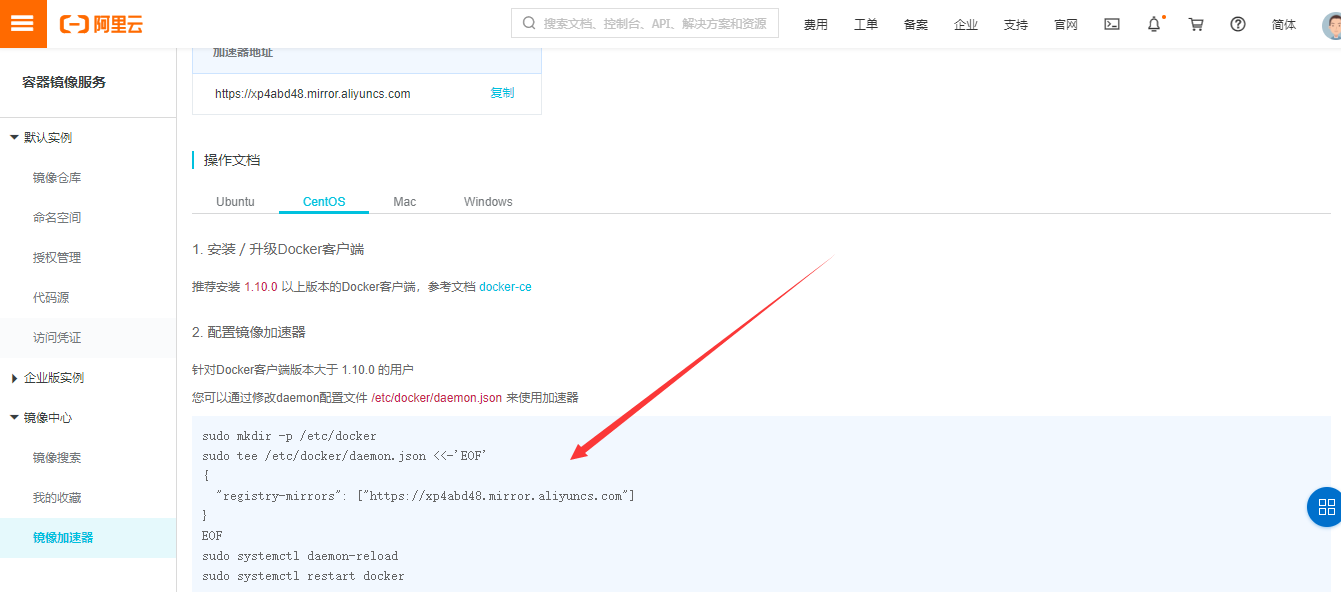Click the "sudo tee /etc/docker/daemon.json" line
This screenshot has height=592, width=1341.
(x=344, y=456)
